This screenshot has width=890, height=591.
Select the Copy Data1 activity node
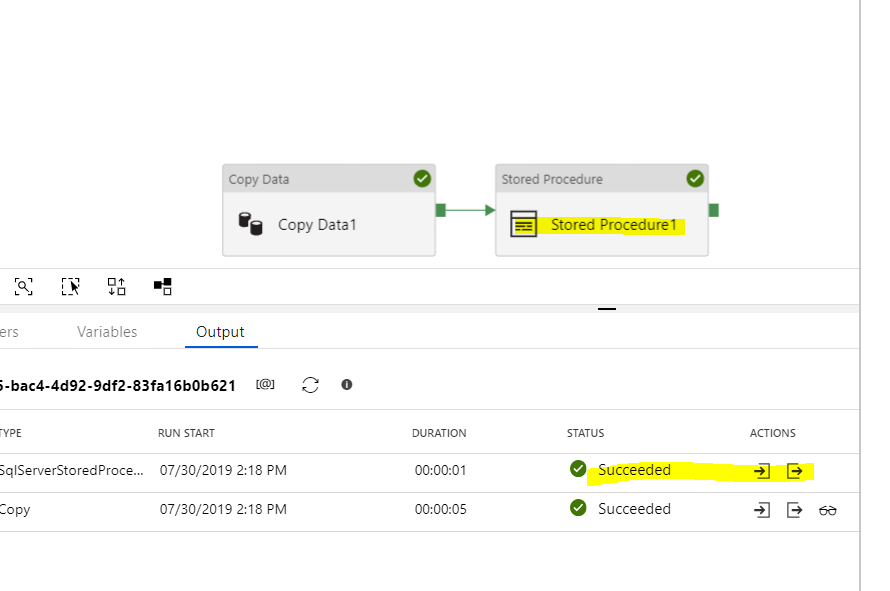(x=329, y=211)
